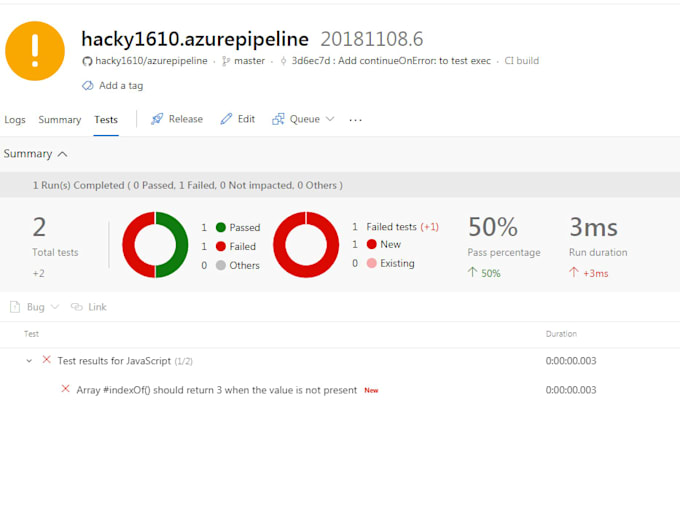Click Add a tag
The height and width of the screenshot is (521, 680).
pyautogui.click(x=121, y=85)
